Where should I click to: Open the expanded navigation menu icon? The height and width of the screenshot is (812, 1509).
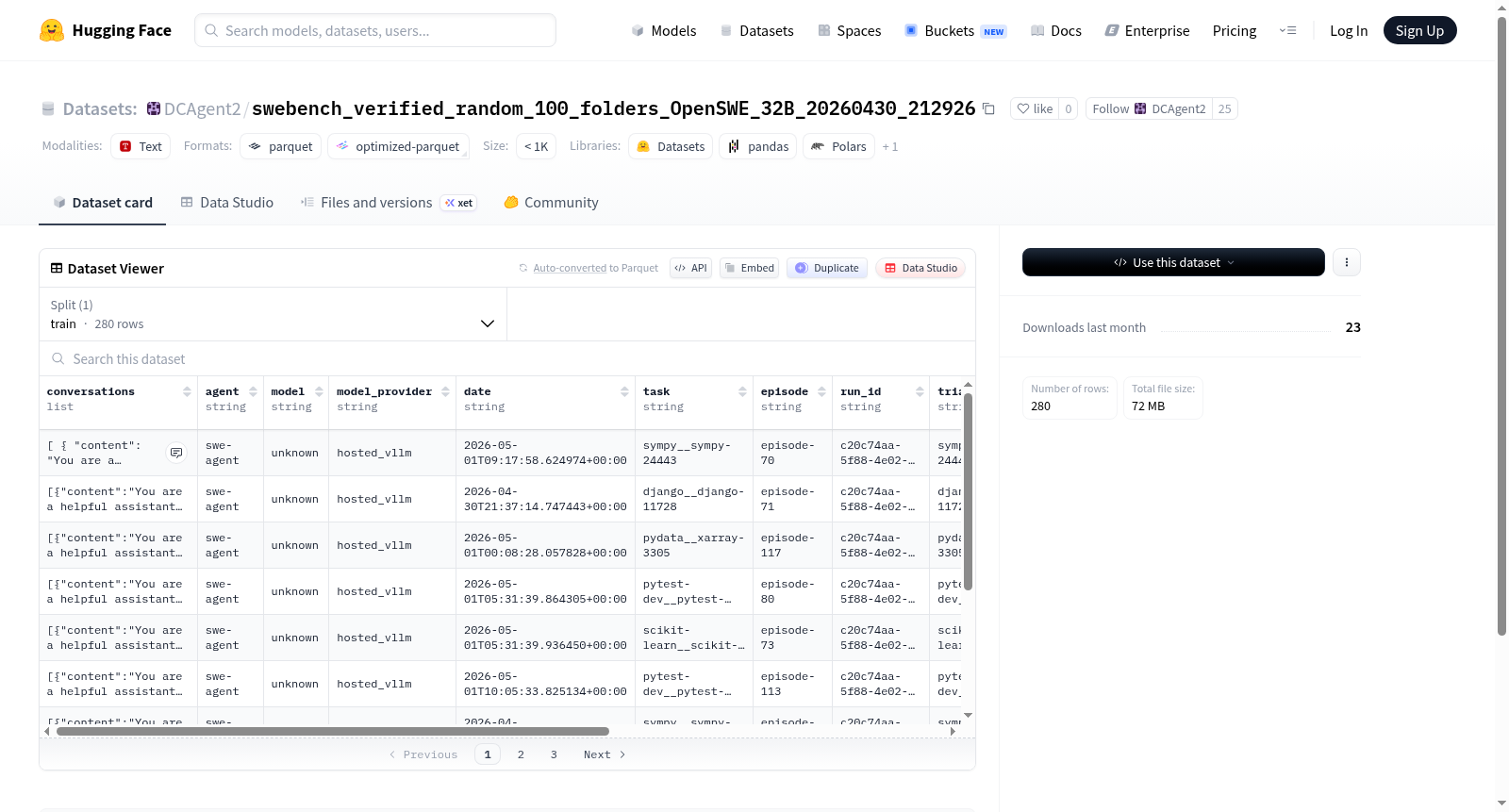1287,31
